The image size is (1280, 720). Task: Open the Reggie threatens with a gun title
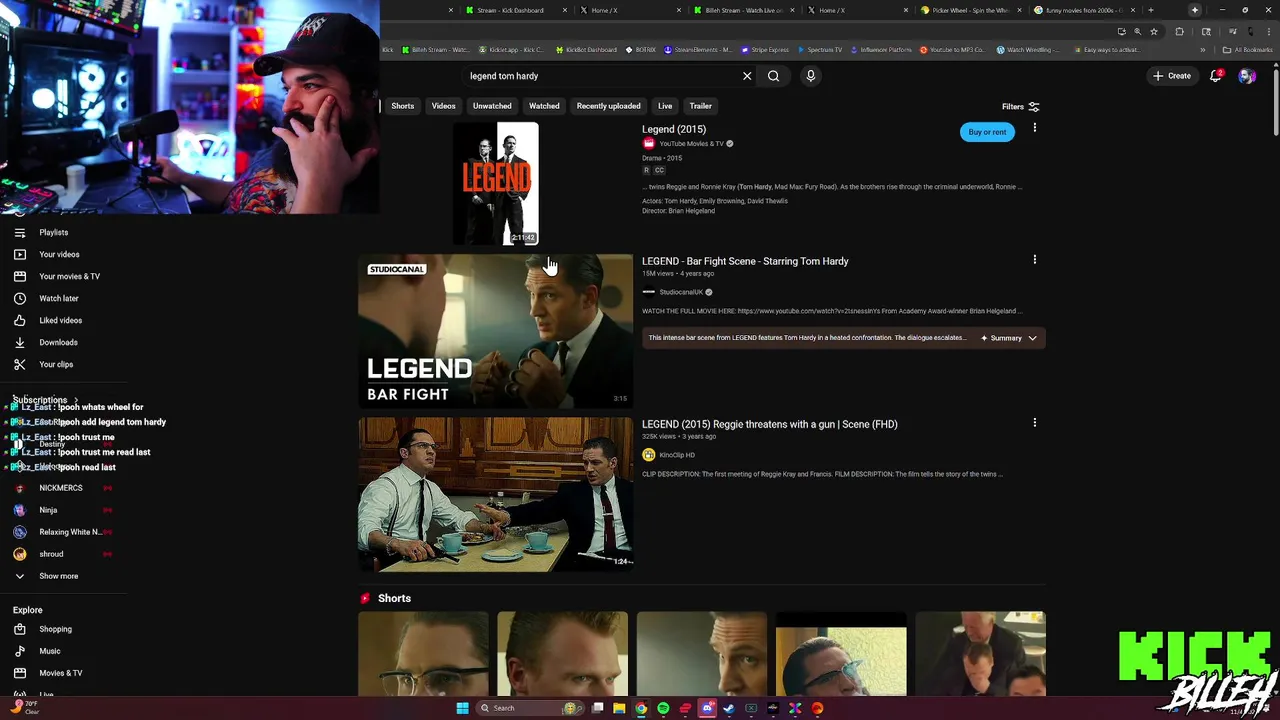(x=769, y=424)
